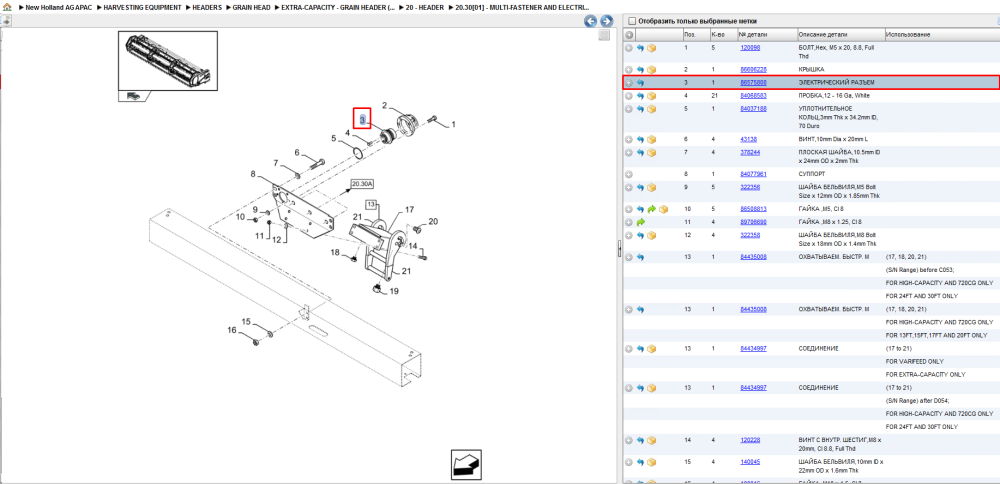The height and width of the screenshot is (484, 1000).
Task: Click the blue arrow icon for ЭЛЕКТРИЧЕСКИЙ РАЗЪЕМ row
Action: tap(640, 83)
